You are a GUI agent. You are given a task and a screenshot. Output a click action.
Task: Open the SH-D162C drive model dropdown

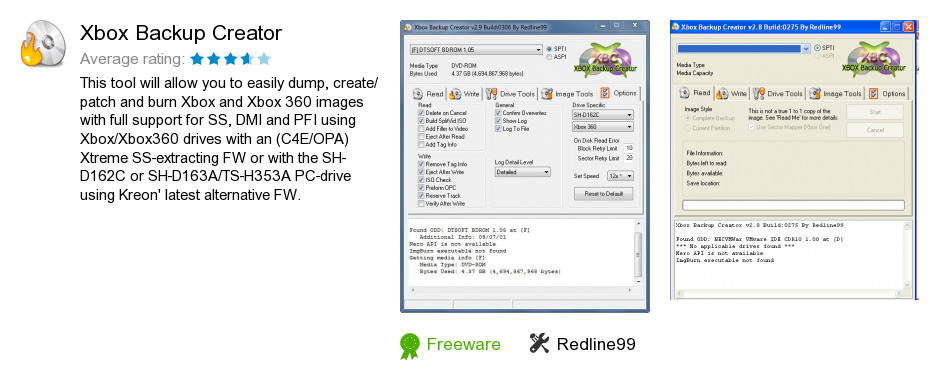(602, 114)
